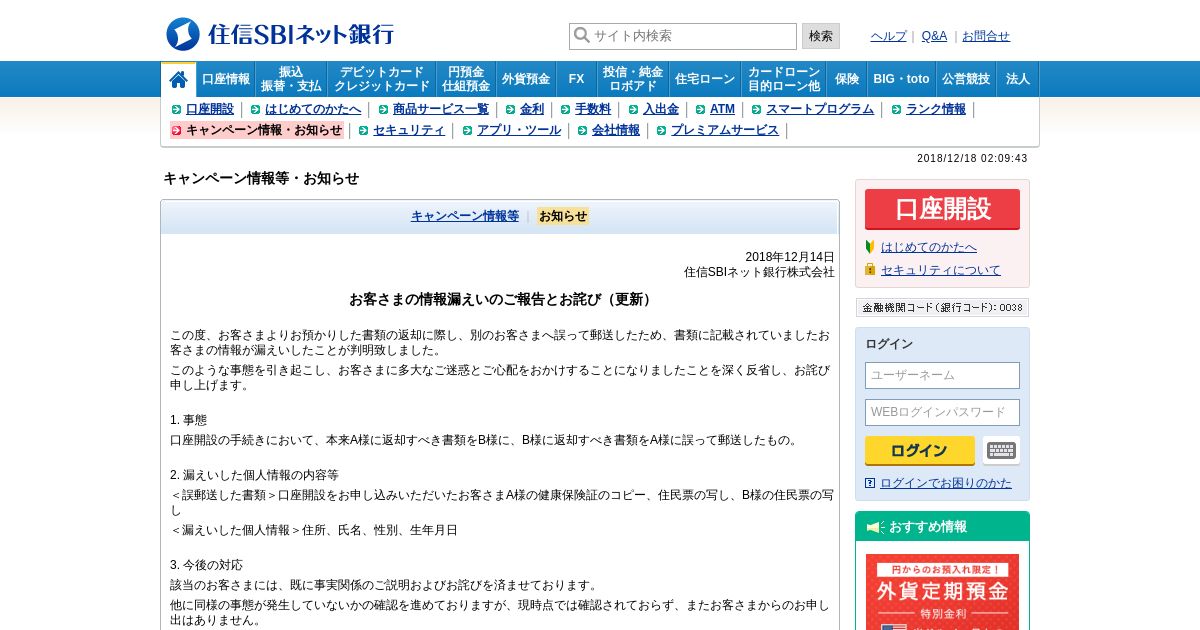The height and width of the screenshot is (630, 1200).
Task: Click the 住信SBIネット銀行 logo
Action: (280, 34)
